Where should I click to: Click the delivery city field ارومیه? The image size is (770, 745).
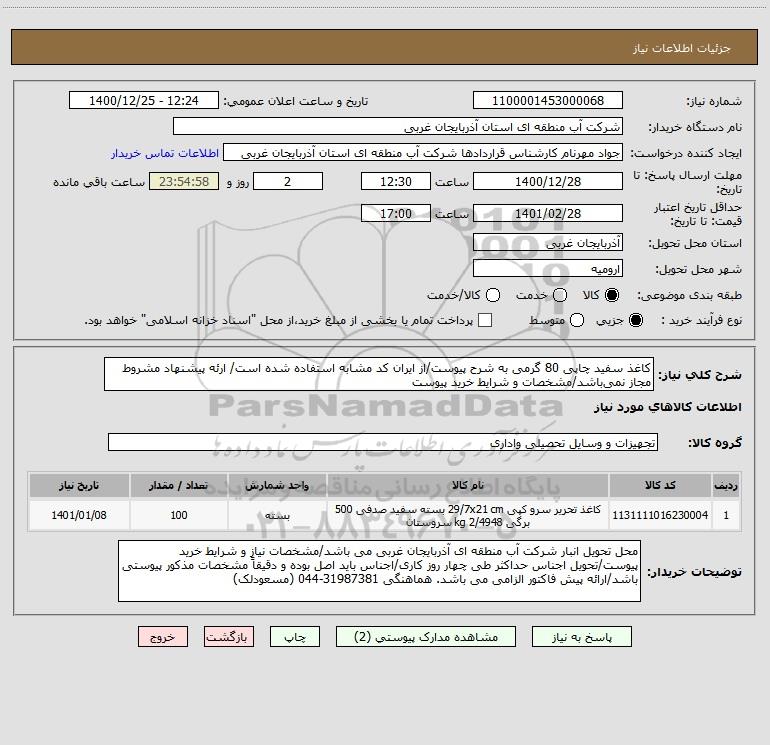tap(548, 269)
